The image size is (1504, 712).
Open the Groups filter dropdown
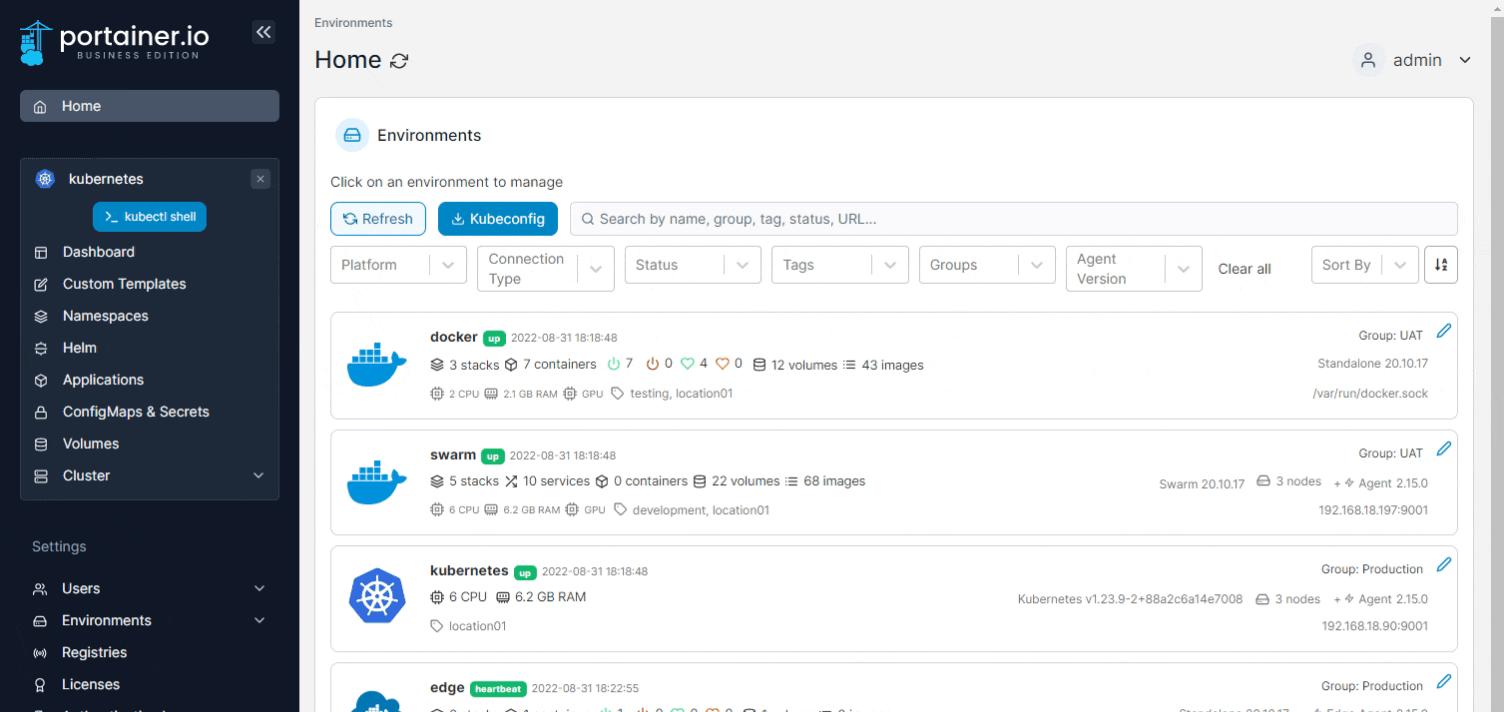987,265
